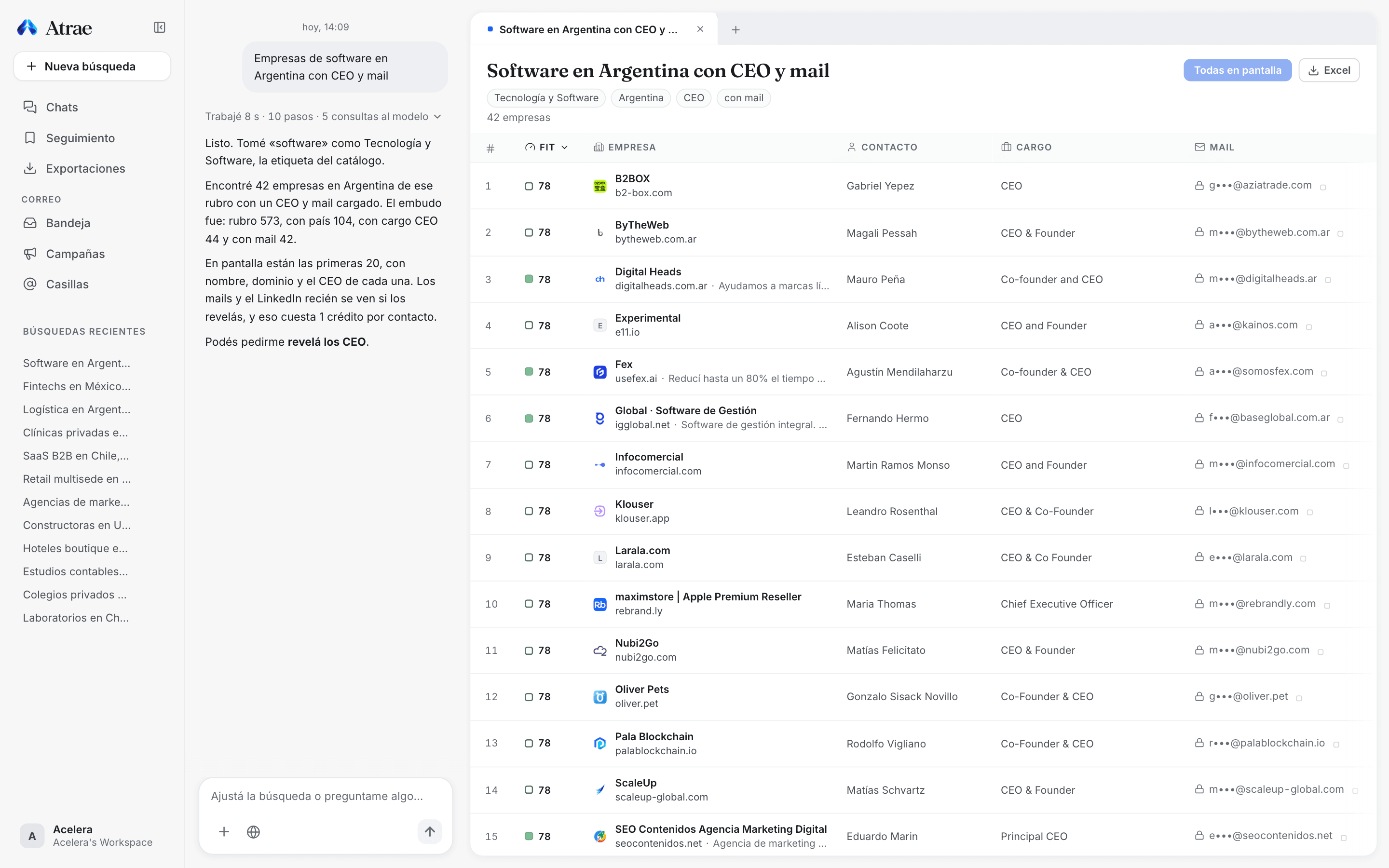The image size is (1389, 868).
Task: Open recent search Clínicas privadas
Action: click(76, 433)
